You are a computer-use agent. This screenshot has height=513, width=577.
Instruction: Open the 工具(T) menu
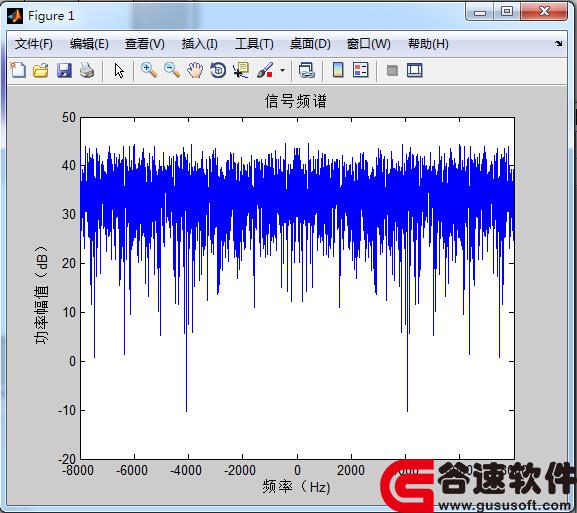(x=254, y=44)
